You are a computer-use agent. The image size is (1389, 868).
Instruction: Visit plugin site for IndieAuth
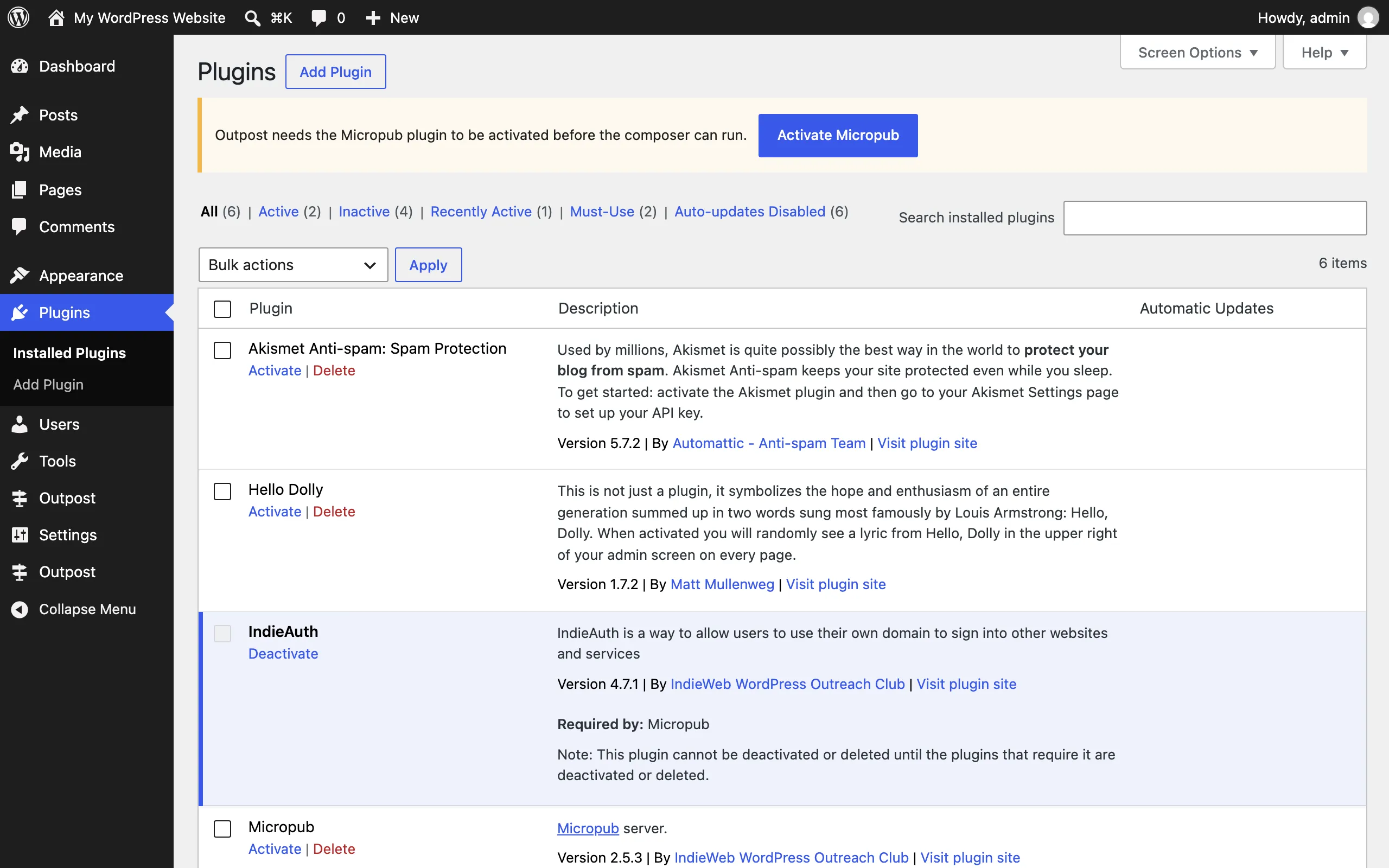pos(966,684)
